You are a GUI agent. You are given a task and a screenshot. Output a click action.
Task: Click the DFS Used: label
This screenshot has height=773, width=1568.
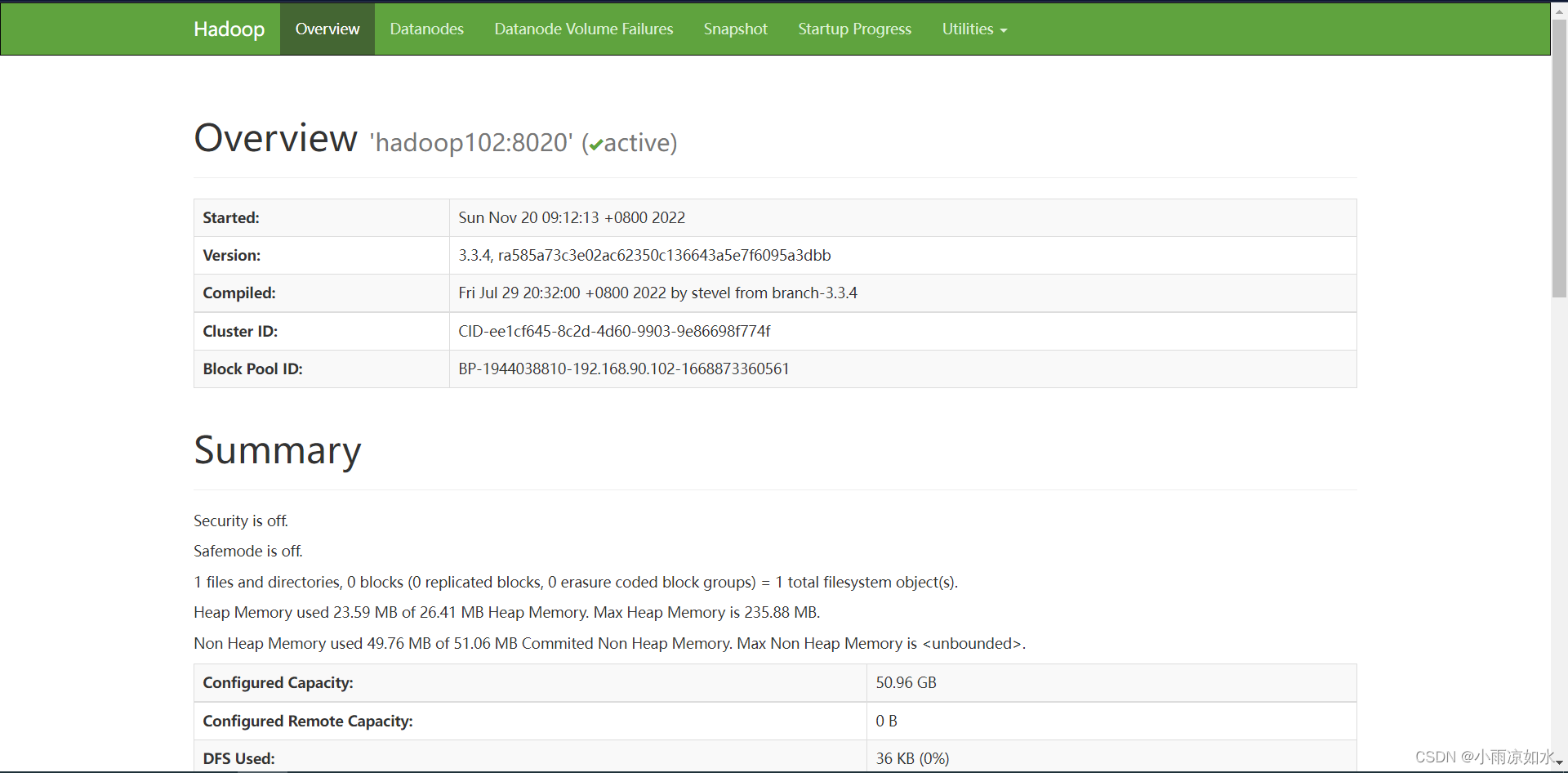pyautogui.click(x=238, y=759)
